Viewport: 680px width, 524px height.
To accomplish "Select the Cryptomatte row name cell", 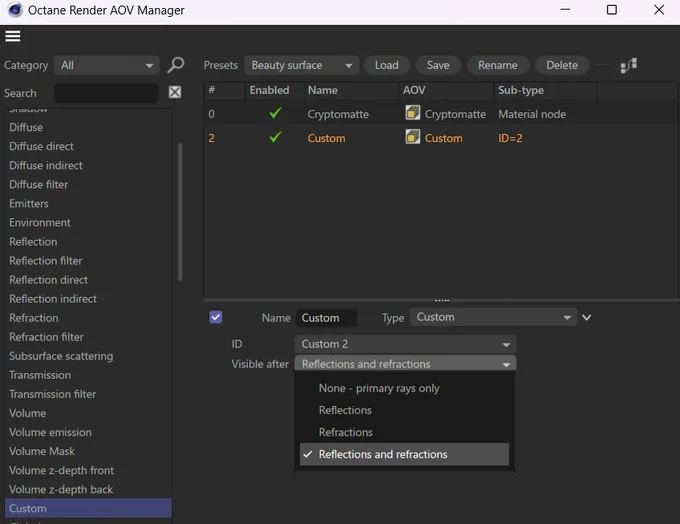I will 338,114.
